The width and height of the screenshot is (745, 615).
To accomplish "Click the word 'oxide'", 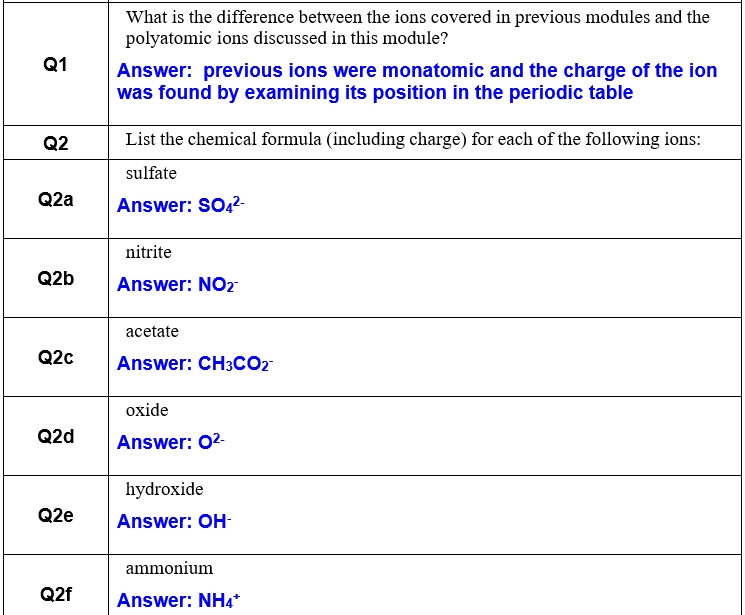I will (147, 410).
